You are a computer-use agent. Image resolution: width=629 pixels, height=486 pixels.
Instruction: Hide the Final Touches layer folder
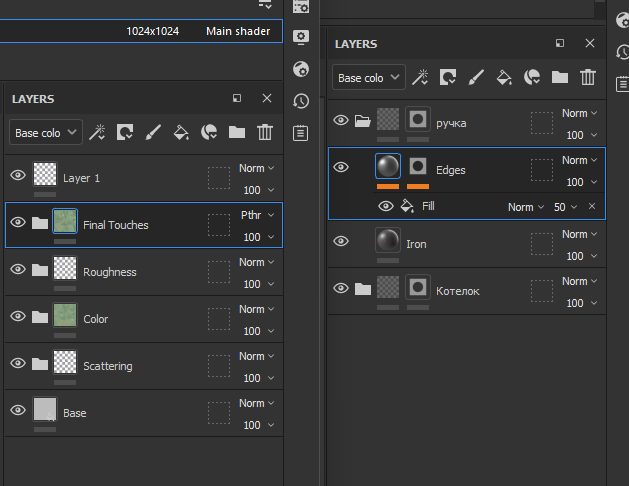pyautogui.click(x=17, y=223)
